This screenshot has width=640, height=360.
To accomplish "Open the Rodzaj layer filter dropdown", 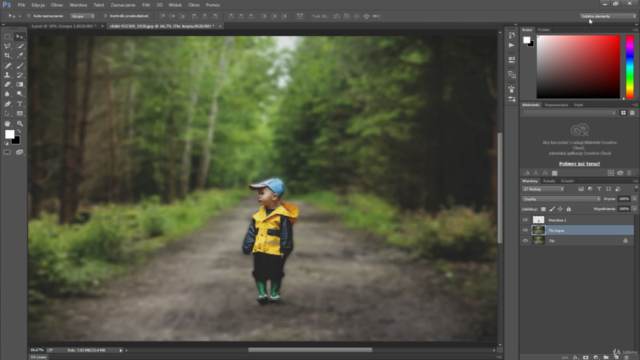I will pyautogui.click(x=543, y=189).
